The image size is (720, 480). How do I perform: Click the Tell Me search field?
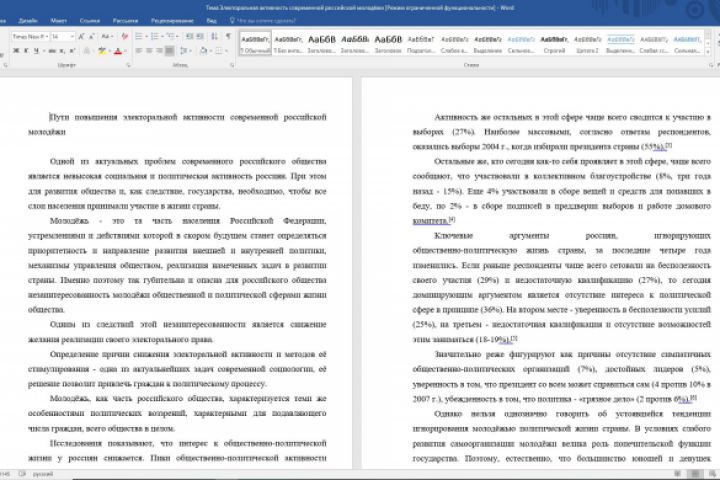click(x=266, y=21)
